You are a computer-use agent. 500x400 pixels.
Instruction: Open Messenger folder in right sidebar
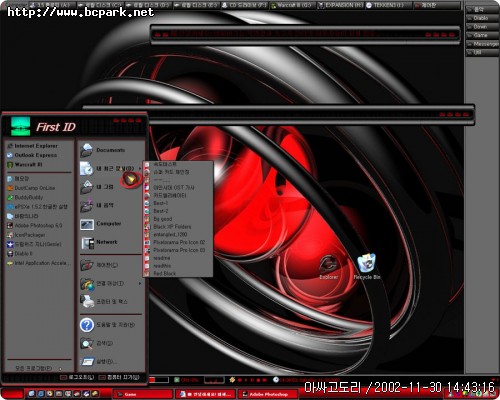coord(482,44)
